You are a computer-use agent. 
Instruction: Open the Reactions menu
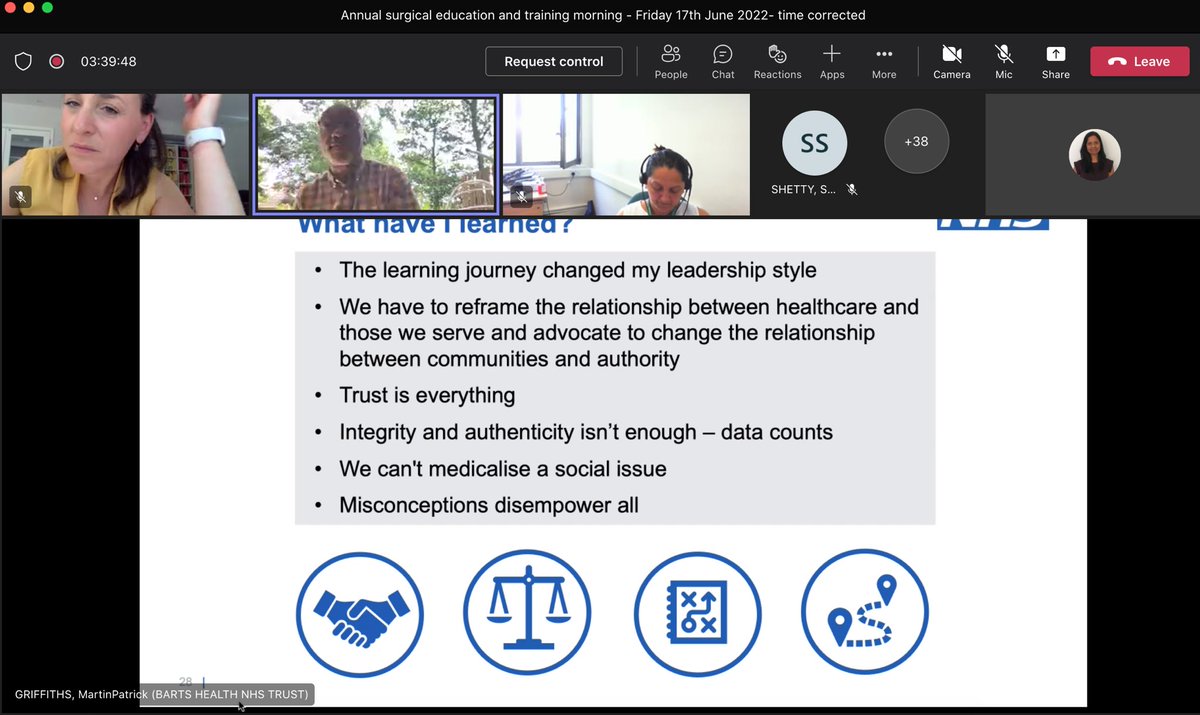point(777,61)
